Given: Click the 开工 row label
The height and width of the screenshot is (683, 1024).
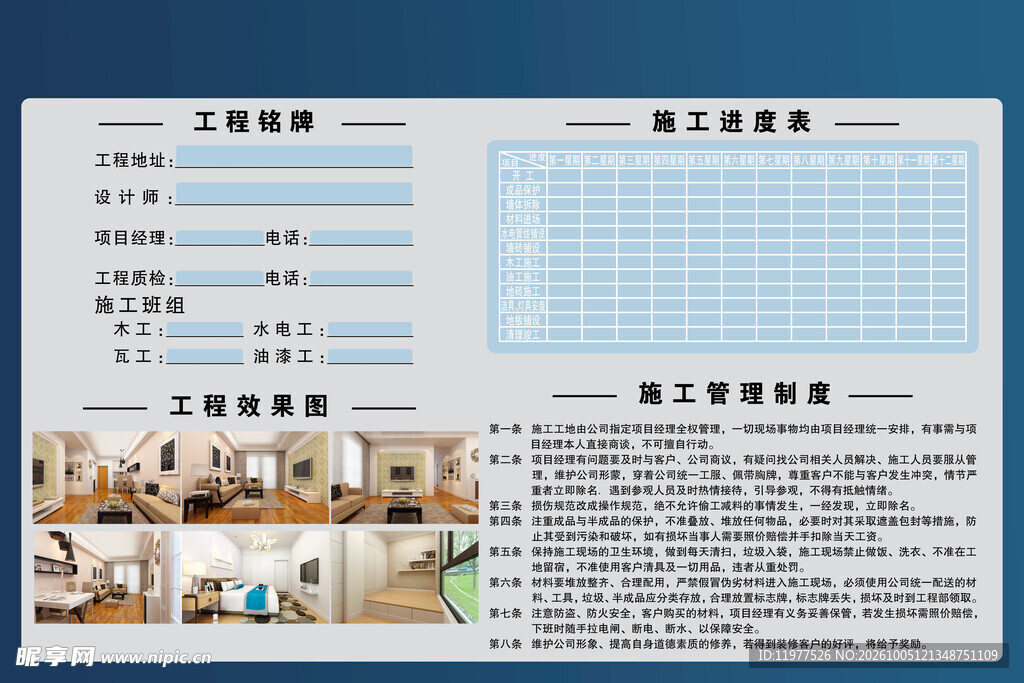Looking at the screenshot, I should pyautogui.click(x=523, y=176).
